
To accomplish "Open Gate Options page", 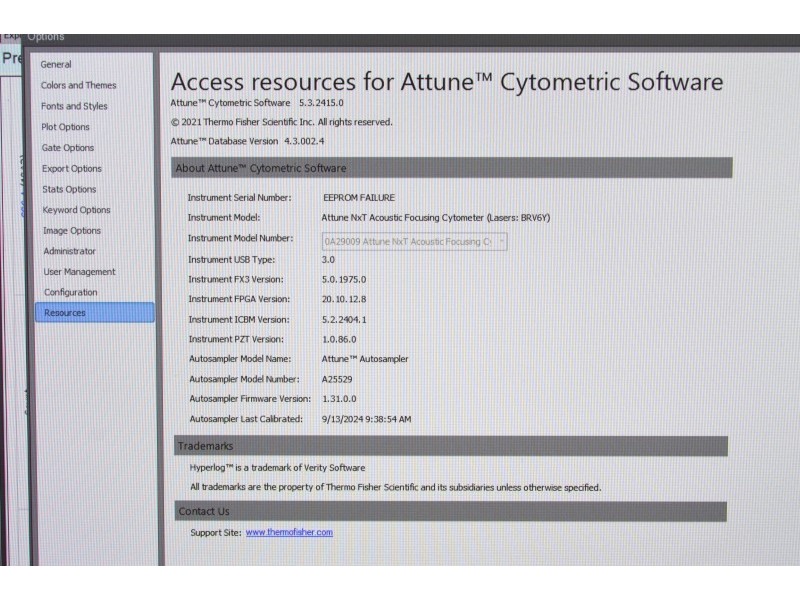I will (68, 148).
